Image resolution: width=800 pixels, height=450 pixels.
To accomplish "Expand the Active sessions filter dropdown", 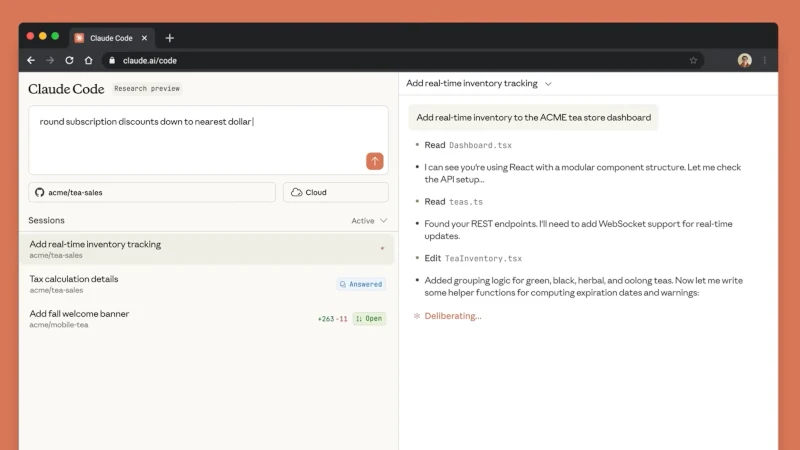I will pyautogui.click(x=369, y=221).
